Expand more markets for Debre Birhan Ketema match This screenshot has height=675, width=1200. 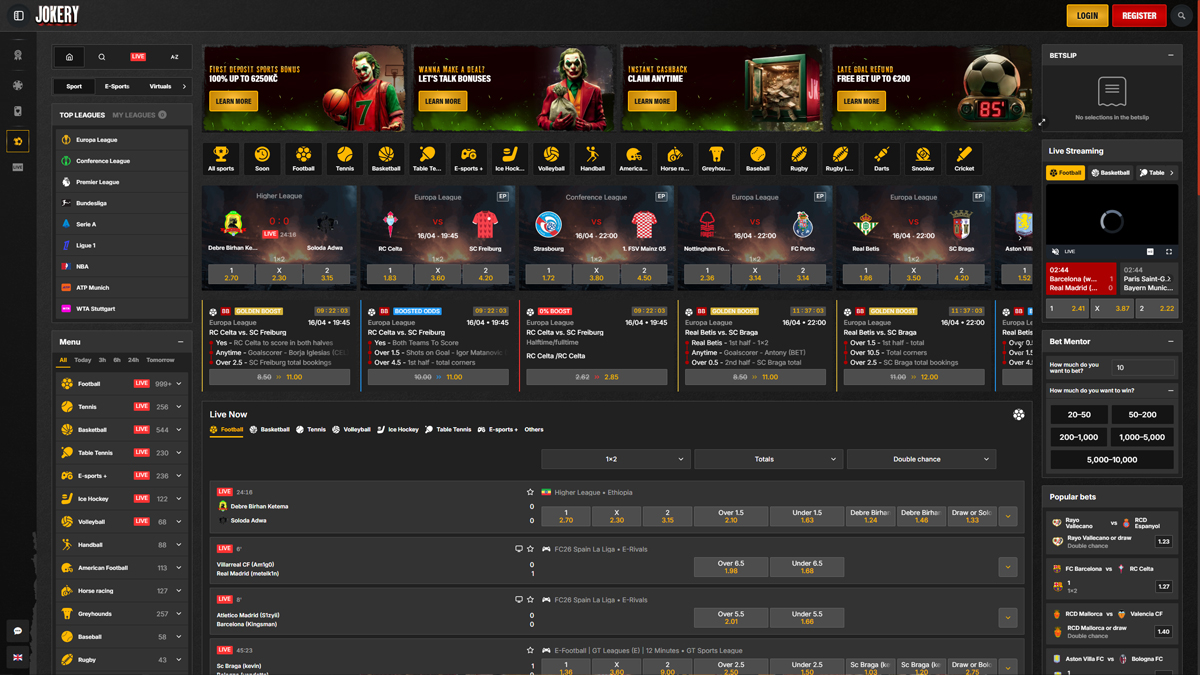1007,517
